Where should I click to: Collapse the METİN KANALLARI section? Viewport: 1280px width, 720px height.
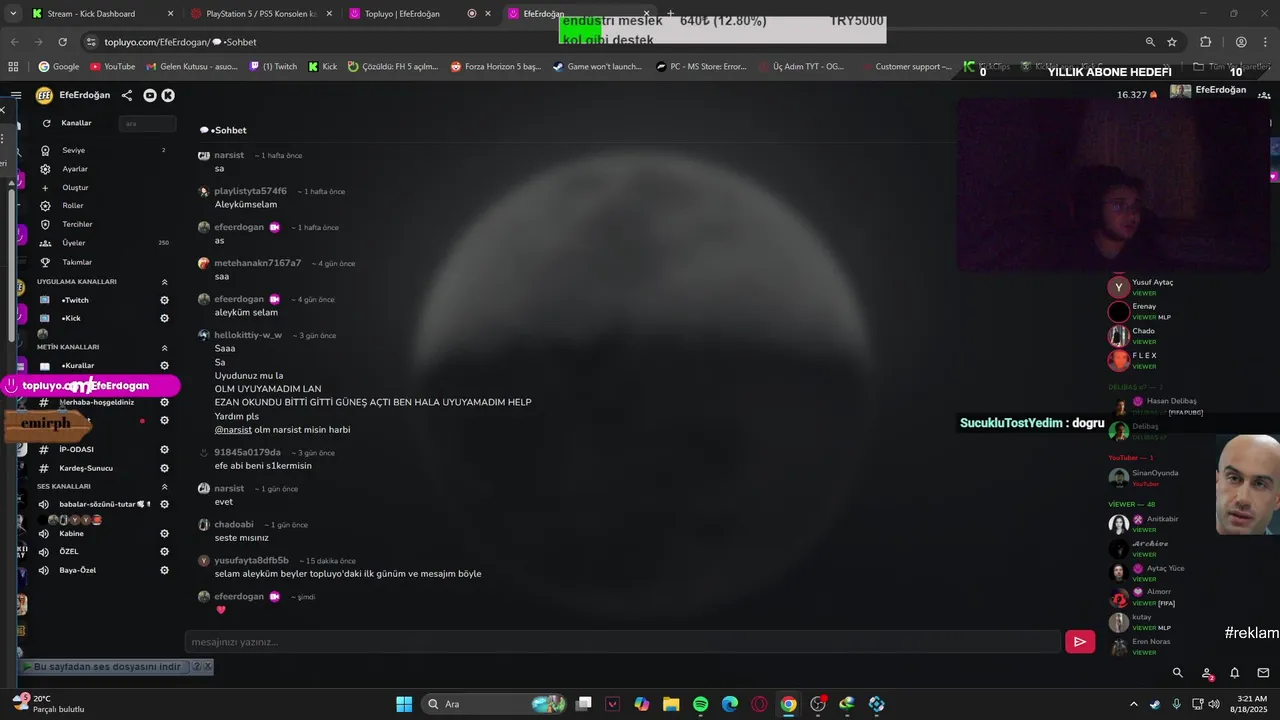point(165,347)
